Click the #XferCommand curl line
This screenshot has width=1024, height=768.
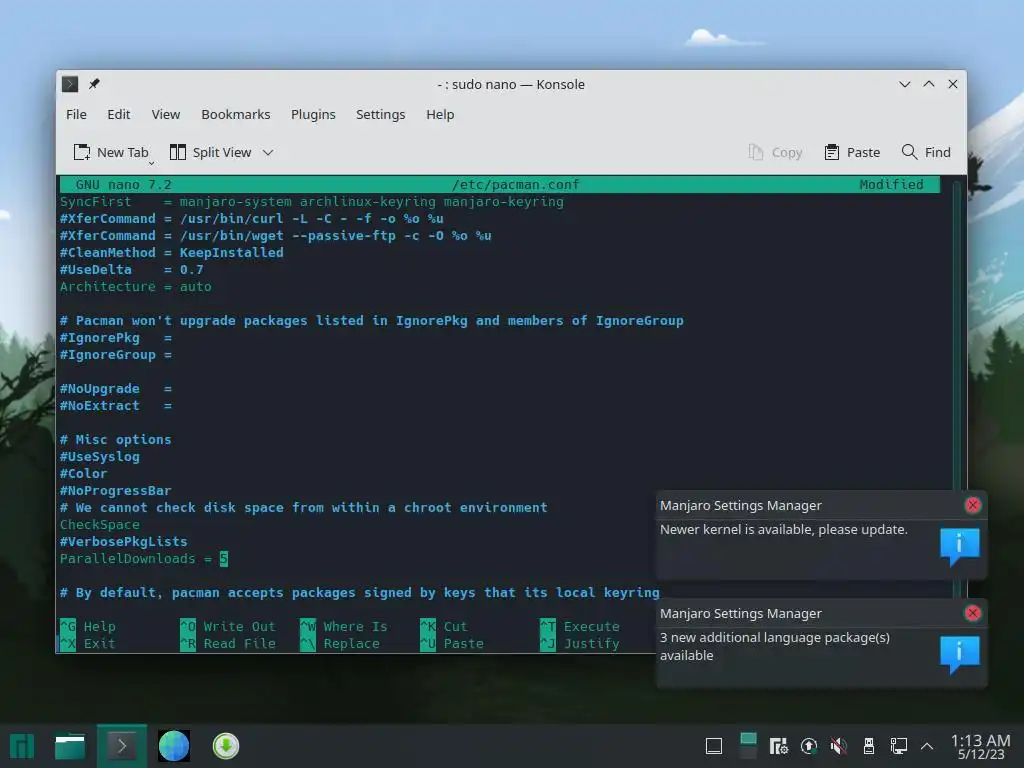(251, 219)
